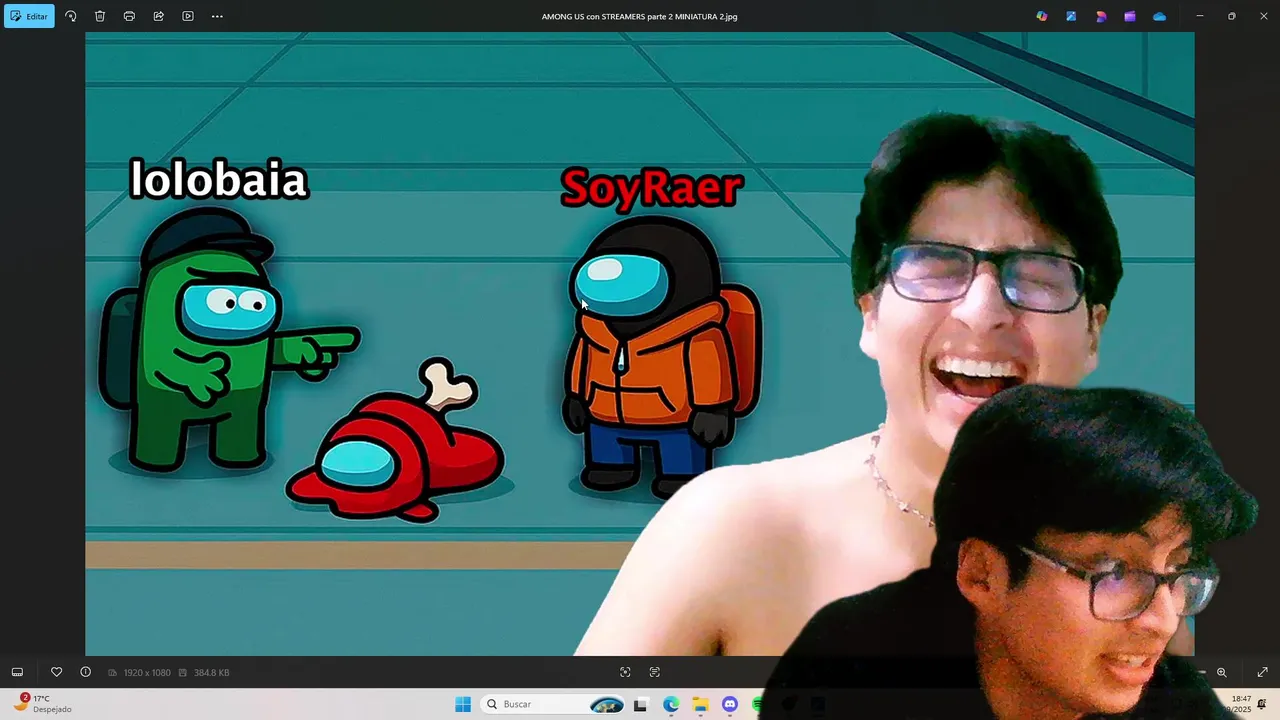Click the displayed Among Us thumbnail image
Image resolution: width=1280 pixels, height=720 pixels.
point(639,344)
